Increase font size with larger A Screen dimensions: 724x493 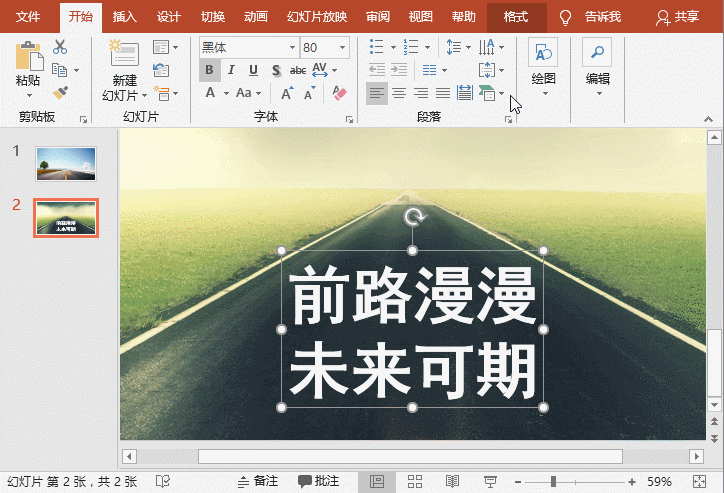click(x=287, y=93)
